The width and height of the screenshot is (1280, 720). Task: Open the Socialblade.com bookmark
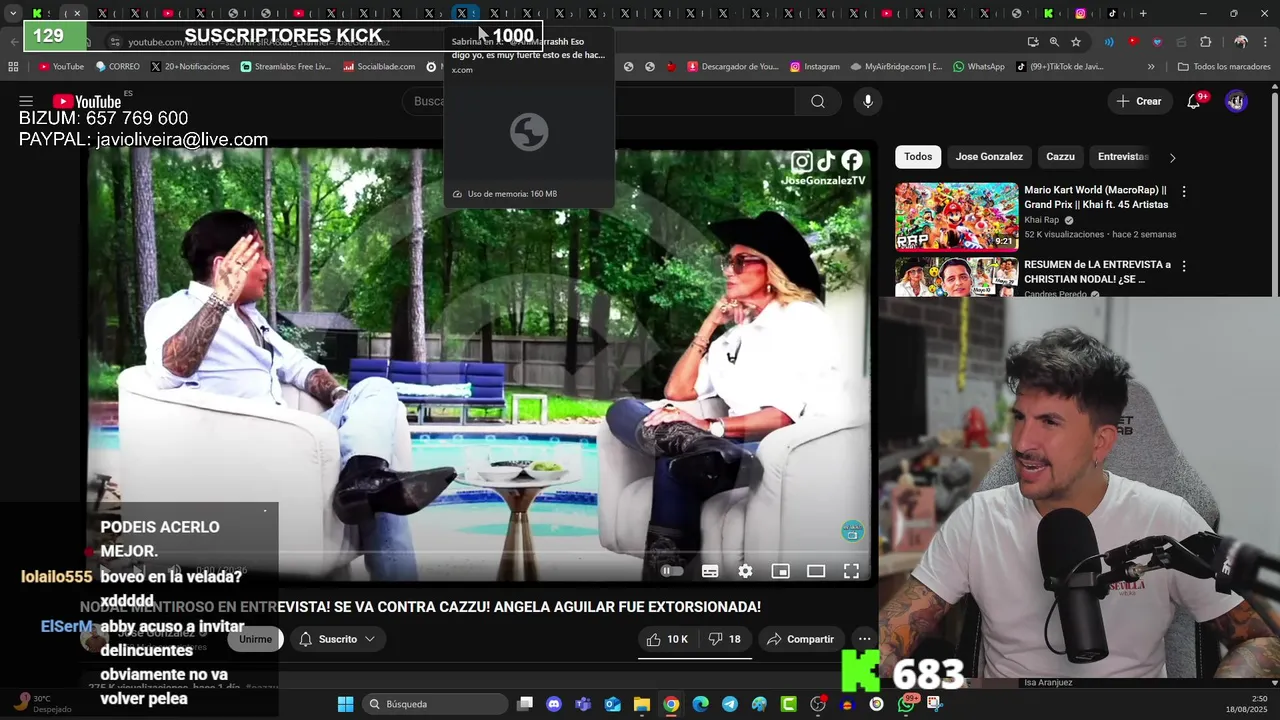[379, 67]
